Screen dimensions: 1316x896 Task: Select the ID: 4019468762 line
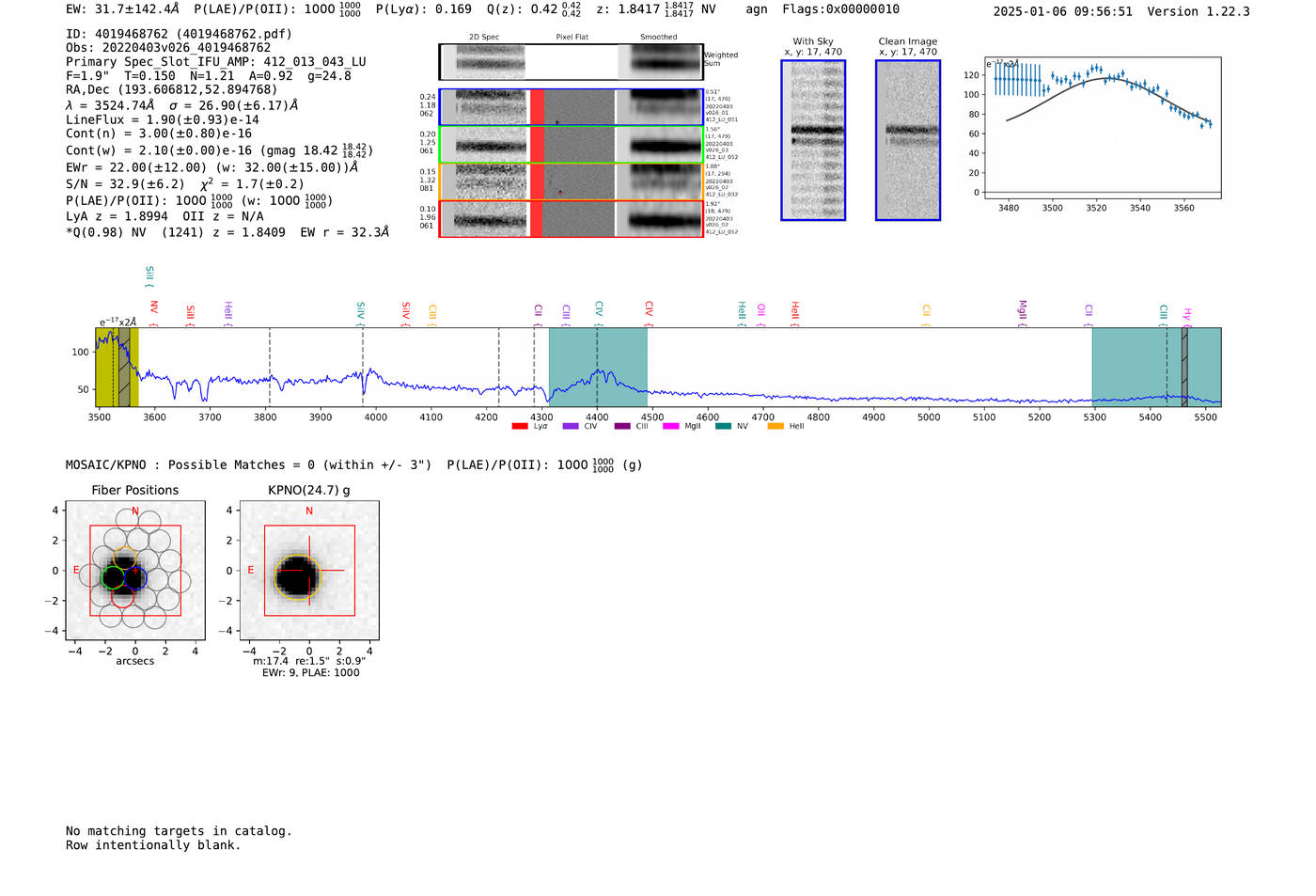180,34
